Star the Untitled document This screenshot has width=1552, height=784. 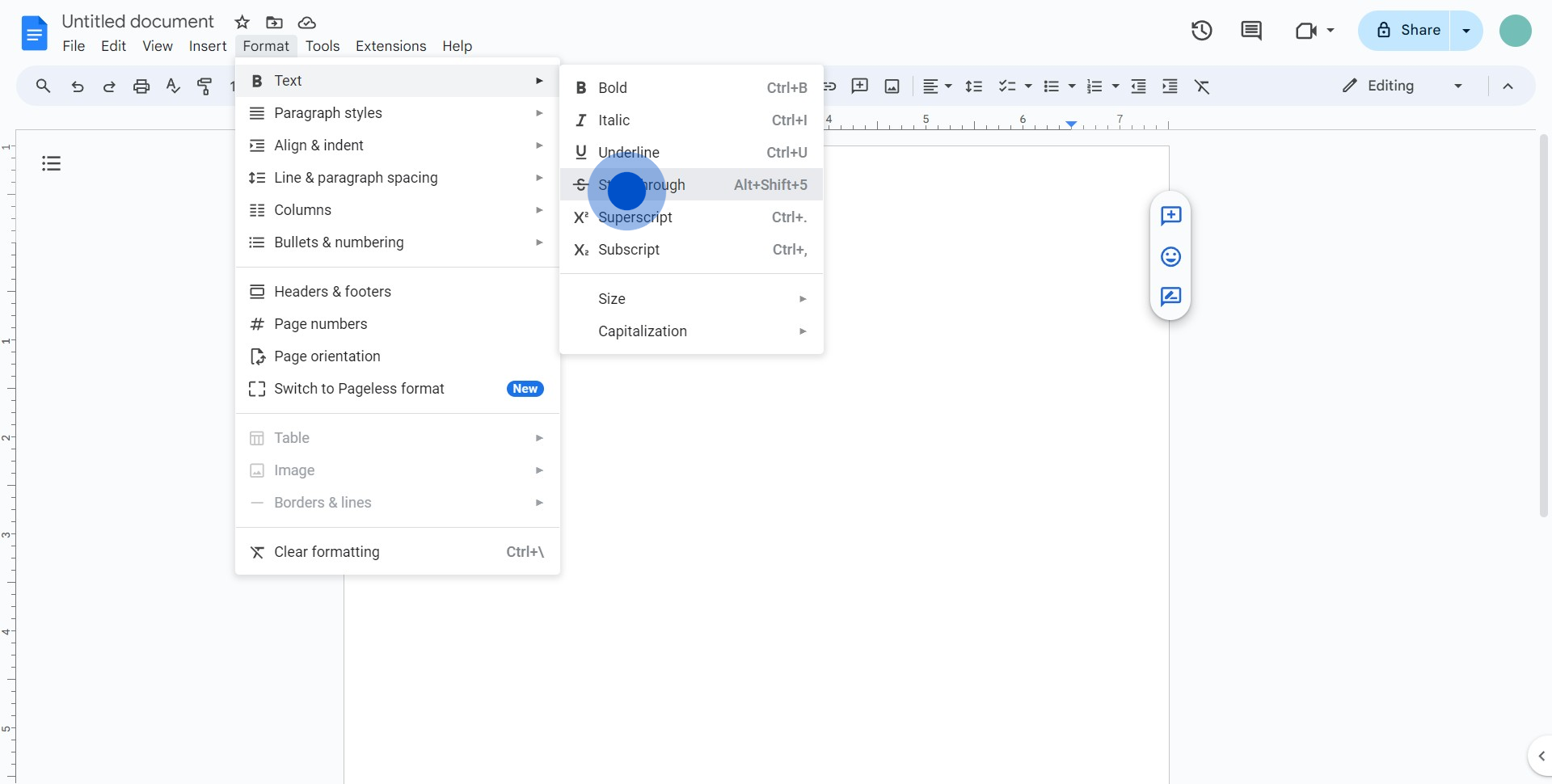(x=242, y=23)
